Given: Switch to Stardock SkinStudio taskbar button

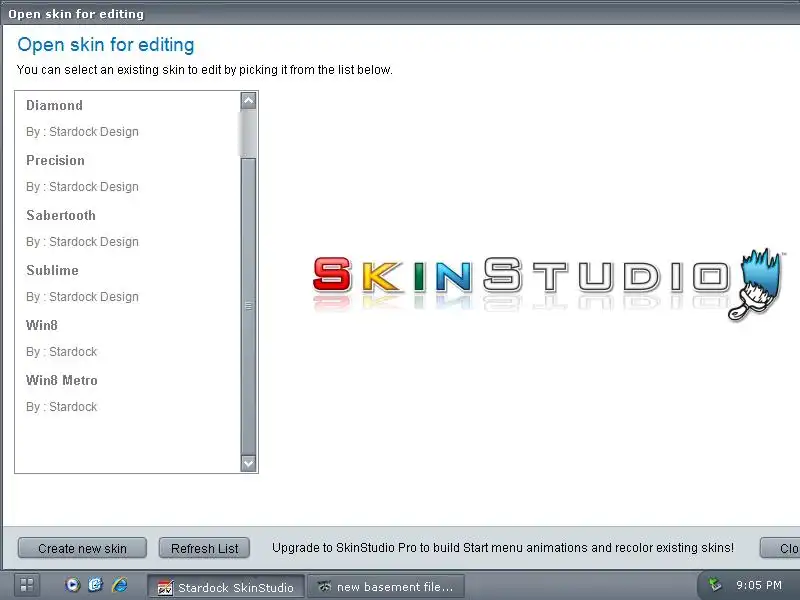Looking at the screenshot, I should [226, 587].
